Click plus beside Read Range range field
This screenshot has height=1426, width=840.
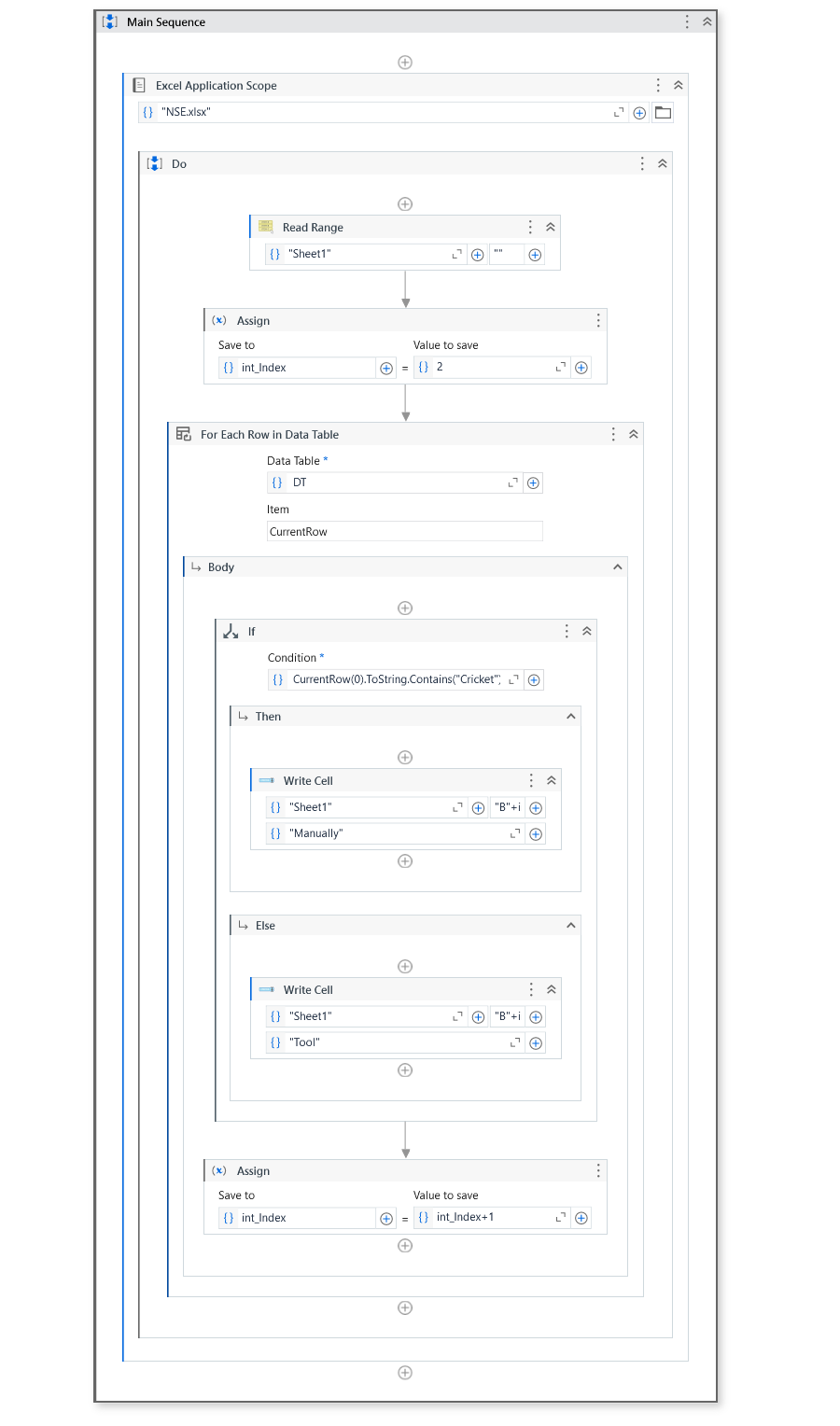coord(535,255)
